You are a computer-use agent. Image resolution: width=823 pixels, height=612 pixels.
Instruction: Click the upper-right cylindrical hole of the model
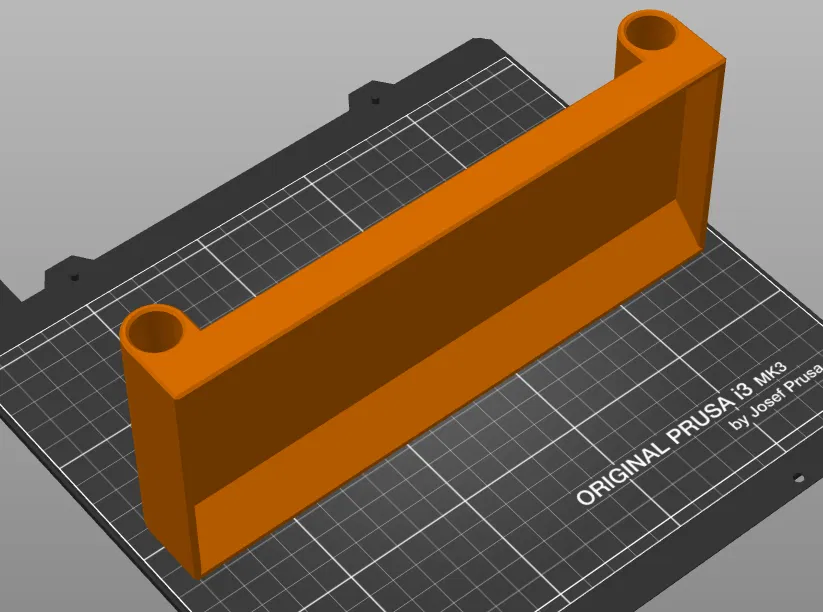click(x=650, y=33)
